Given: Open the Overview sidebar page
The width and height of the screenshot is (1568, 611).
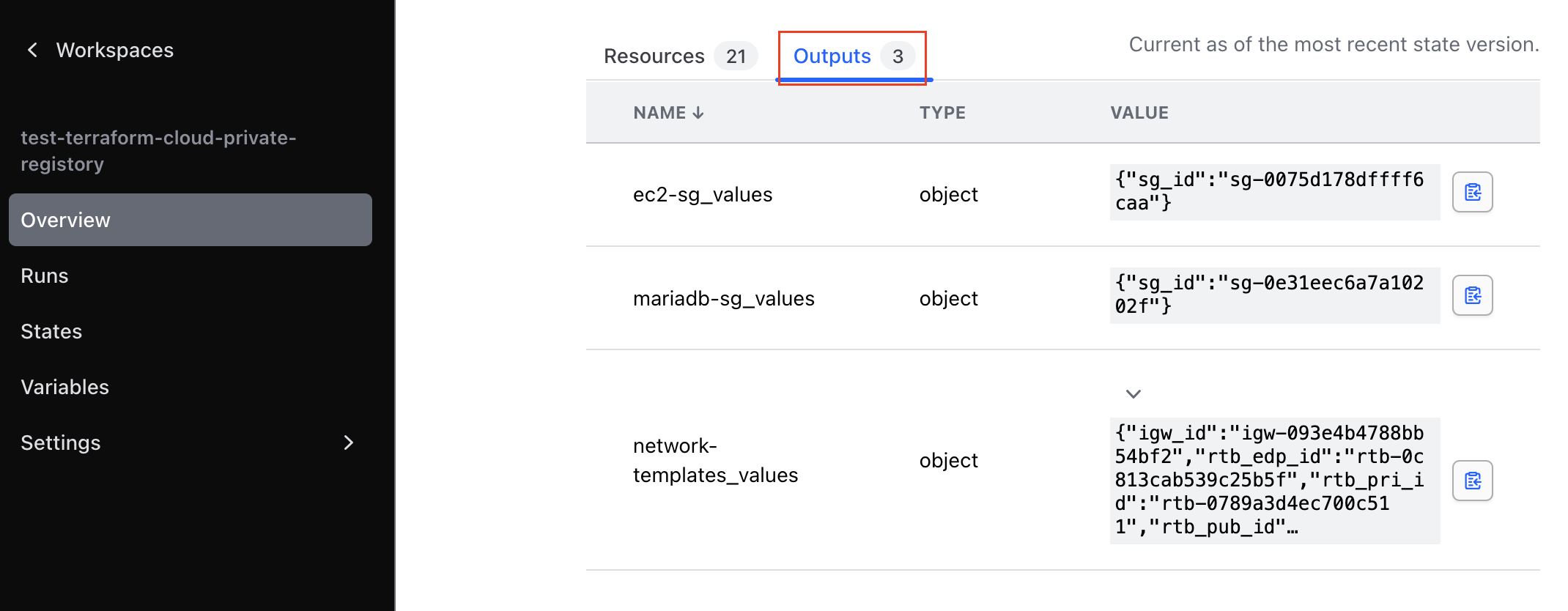Looking at the screenshot, I should click(190, 220).
